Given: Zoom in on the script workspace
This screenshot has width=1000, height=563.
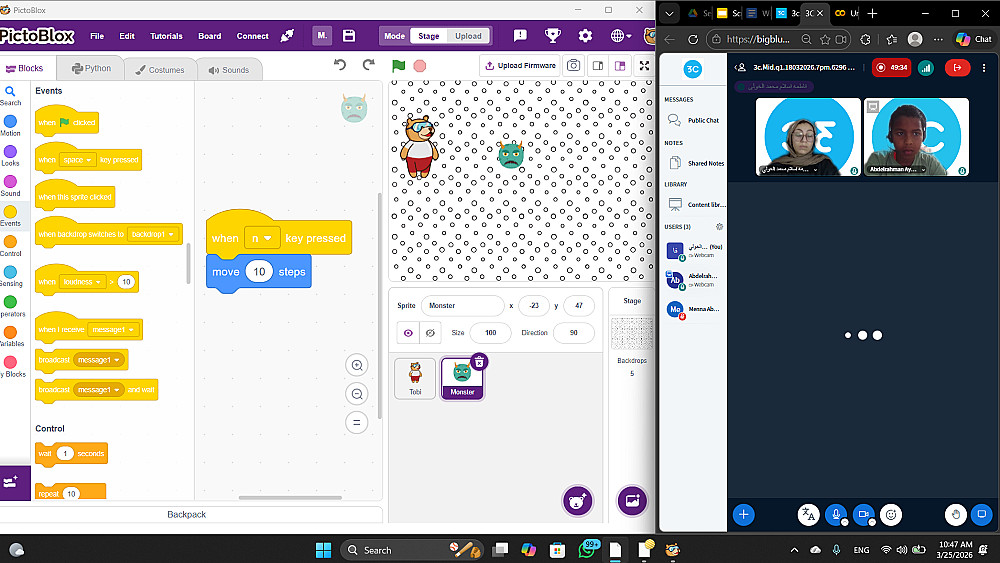Looking at the screenshot, I should coord(357,365).
